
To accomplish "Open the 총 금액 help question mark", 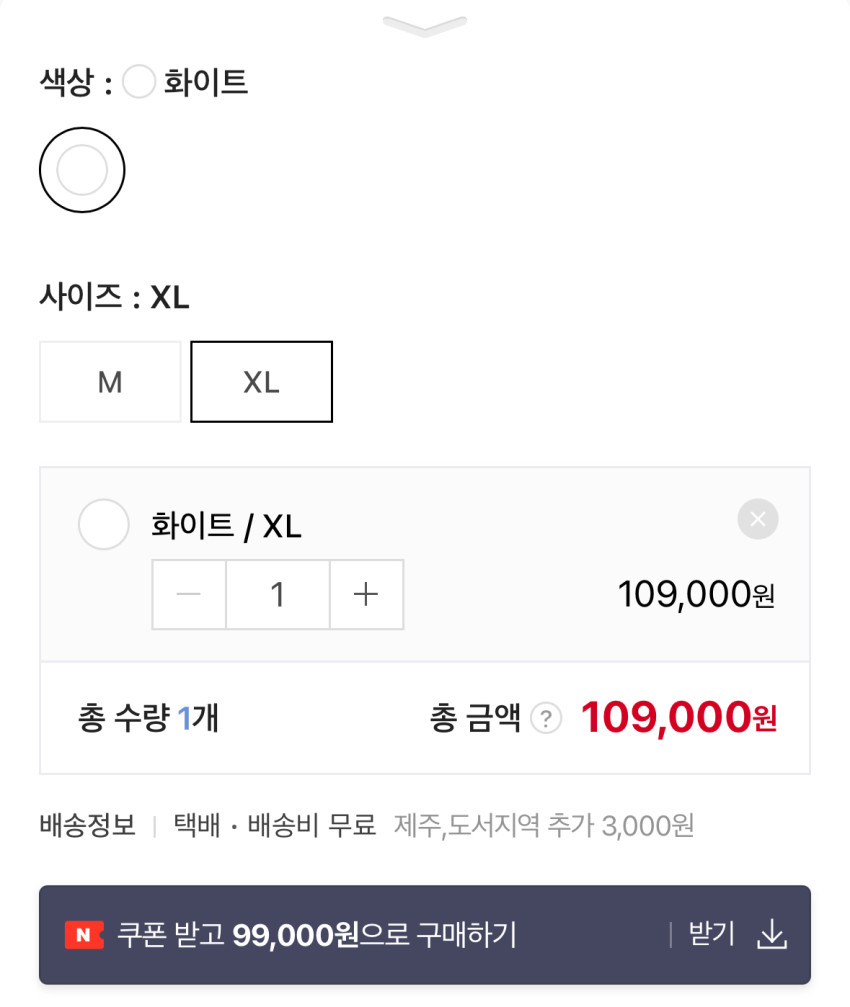I will pos(546,718).
